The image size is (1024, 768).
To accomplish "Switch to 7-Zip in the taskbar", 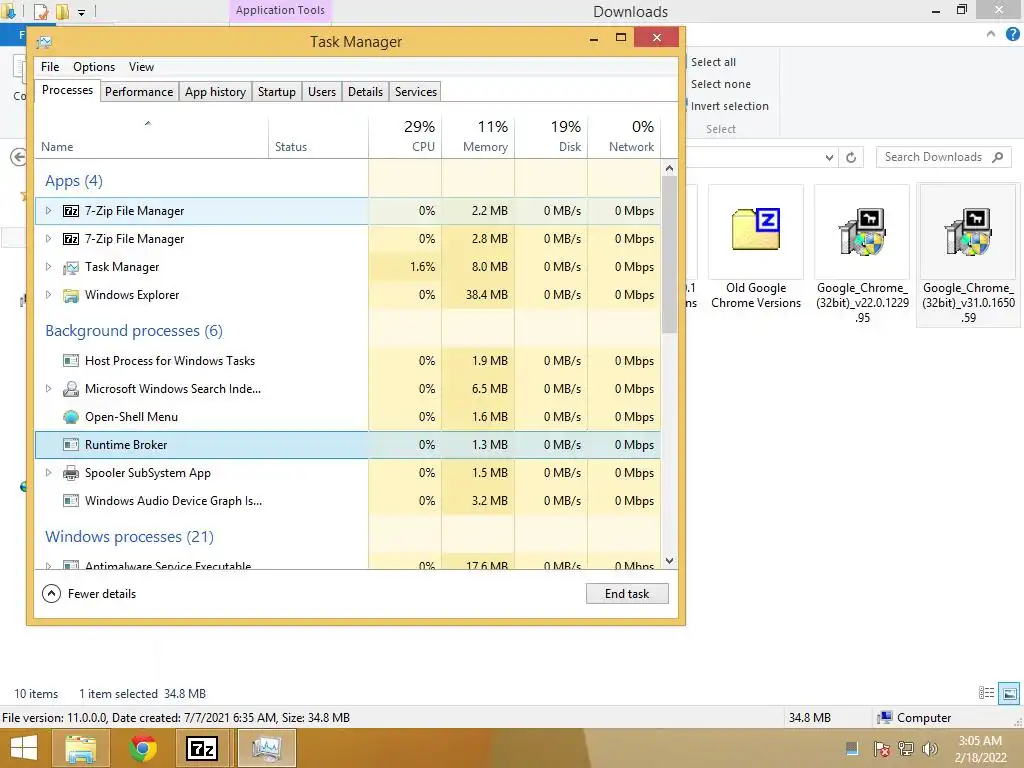I will 201,748.
